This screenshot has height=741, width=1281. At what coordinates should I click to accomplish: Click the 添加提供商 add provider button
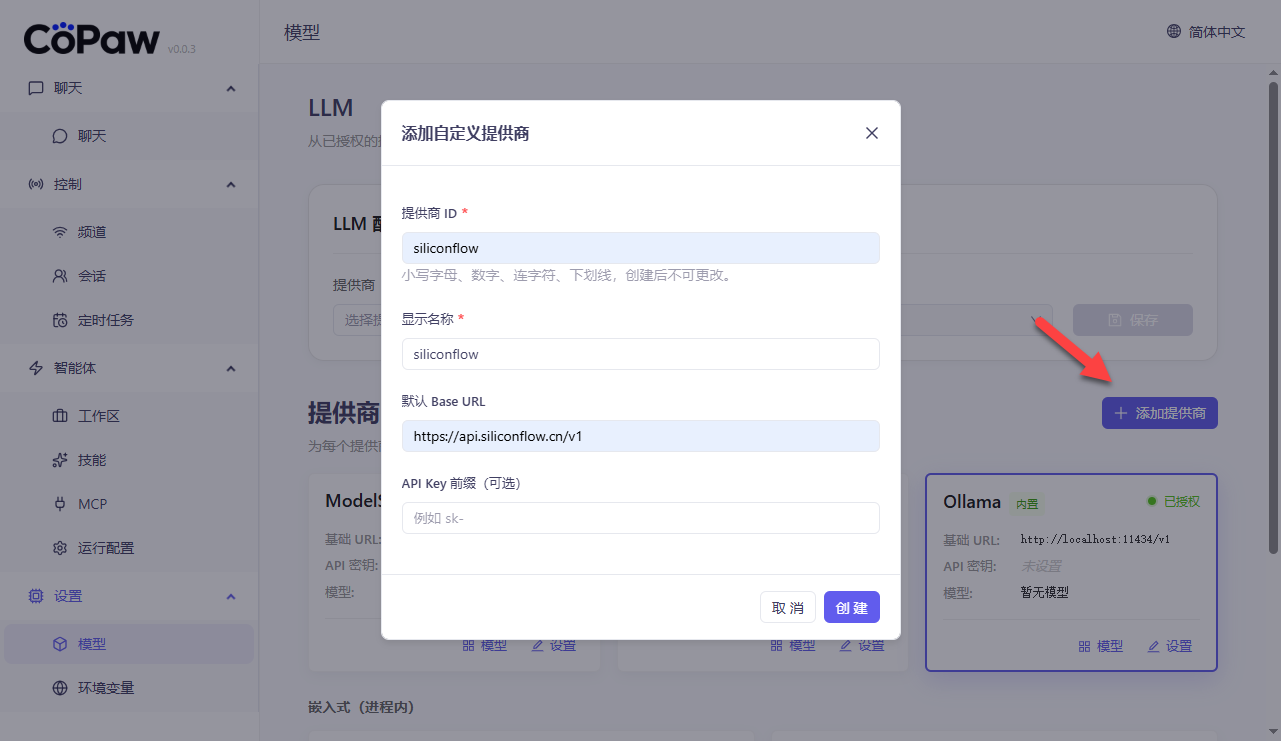click(1160, 413)
